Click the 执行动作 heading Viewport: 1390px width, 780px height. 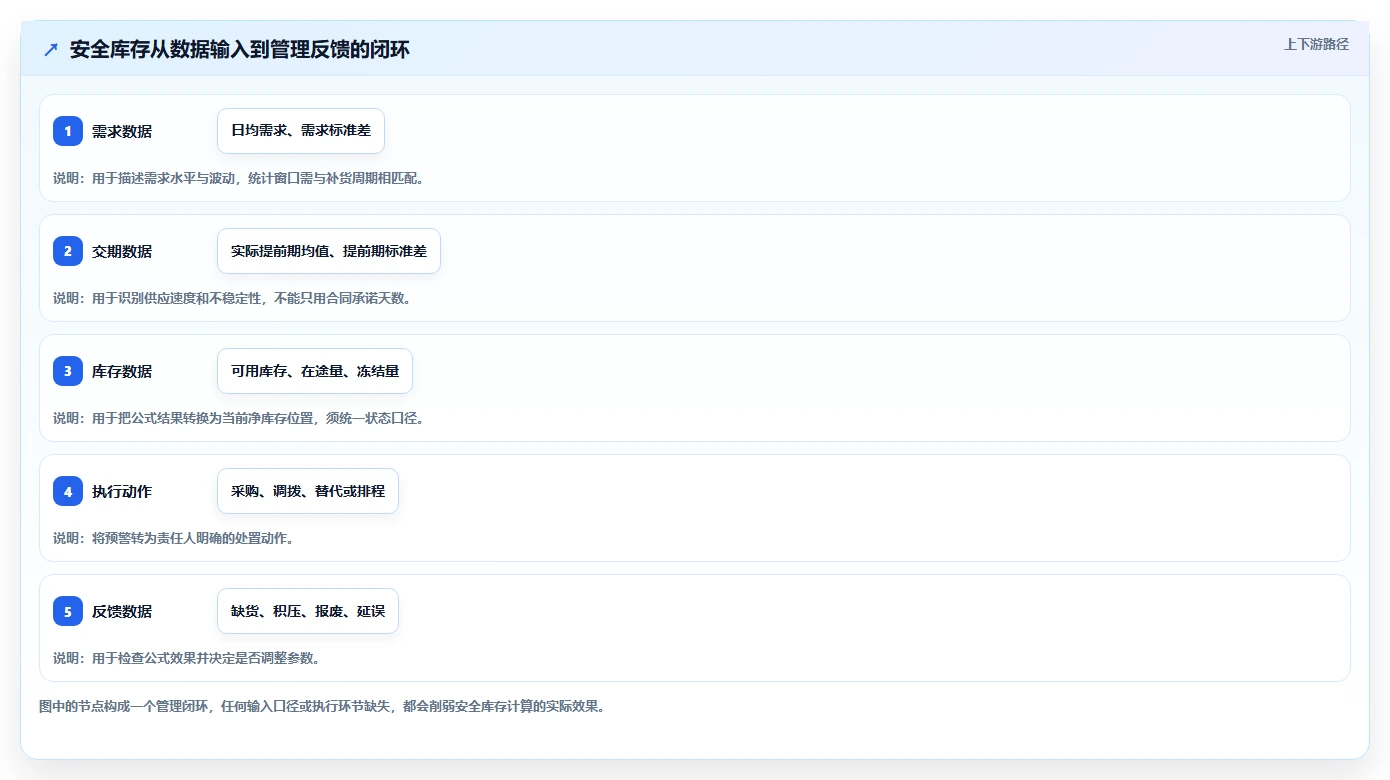point(122,491)
